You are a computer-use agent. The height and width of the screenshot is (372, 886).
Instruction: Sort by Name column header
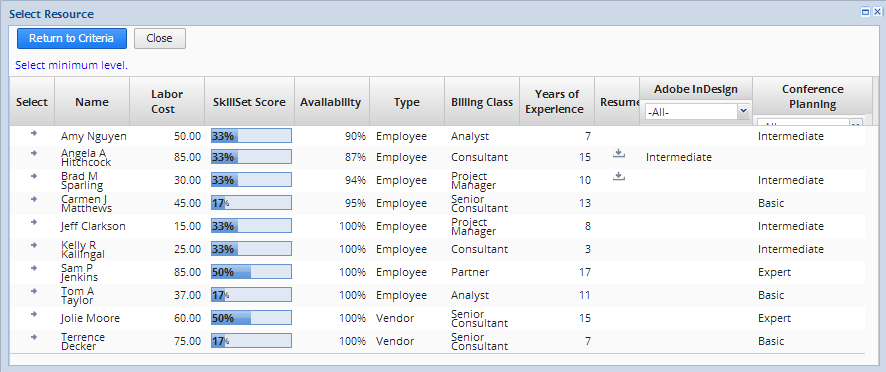92,102
